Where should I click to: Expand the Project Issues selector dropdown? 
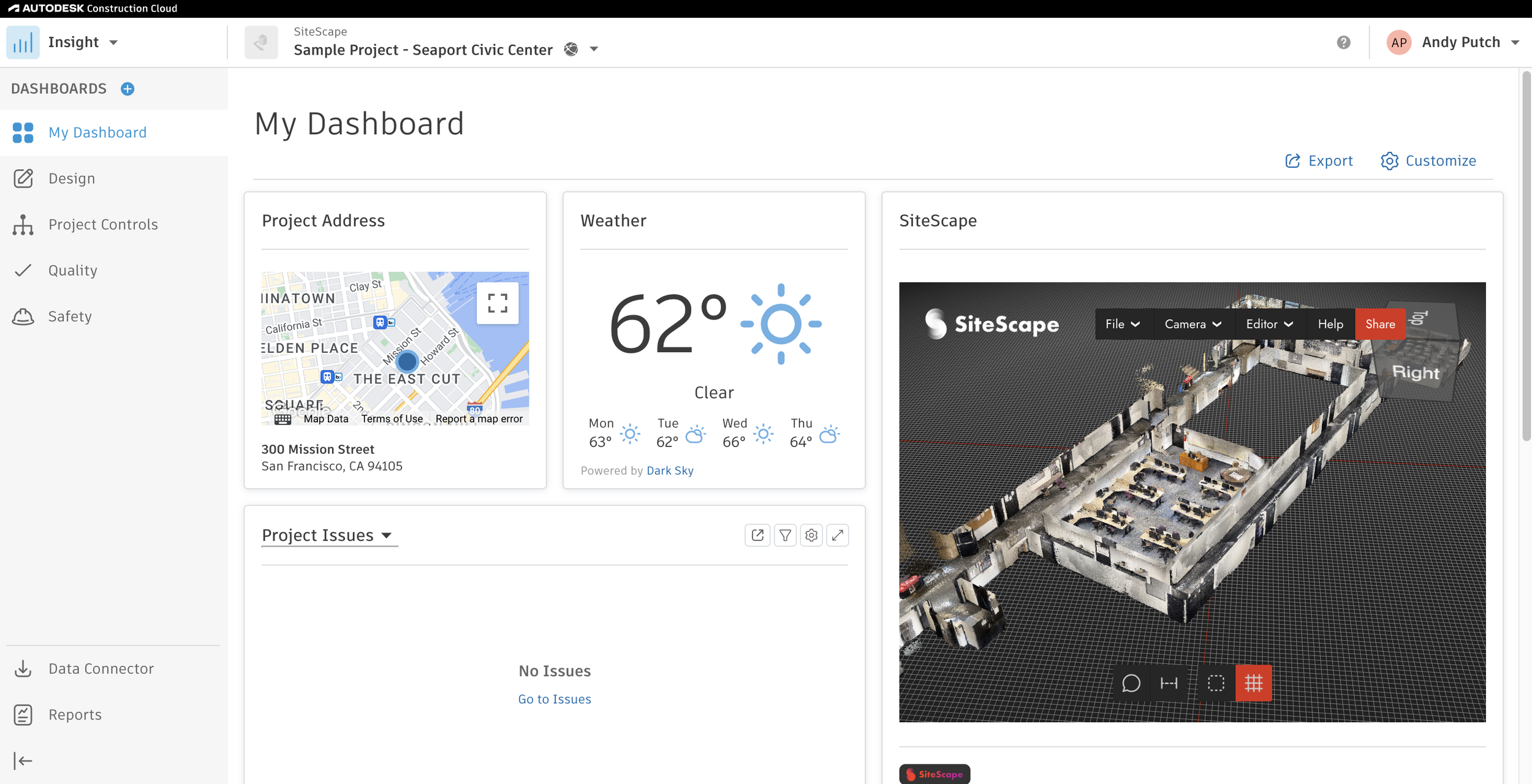[387, 535]
